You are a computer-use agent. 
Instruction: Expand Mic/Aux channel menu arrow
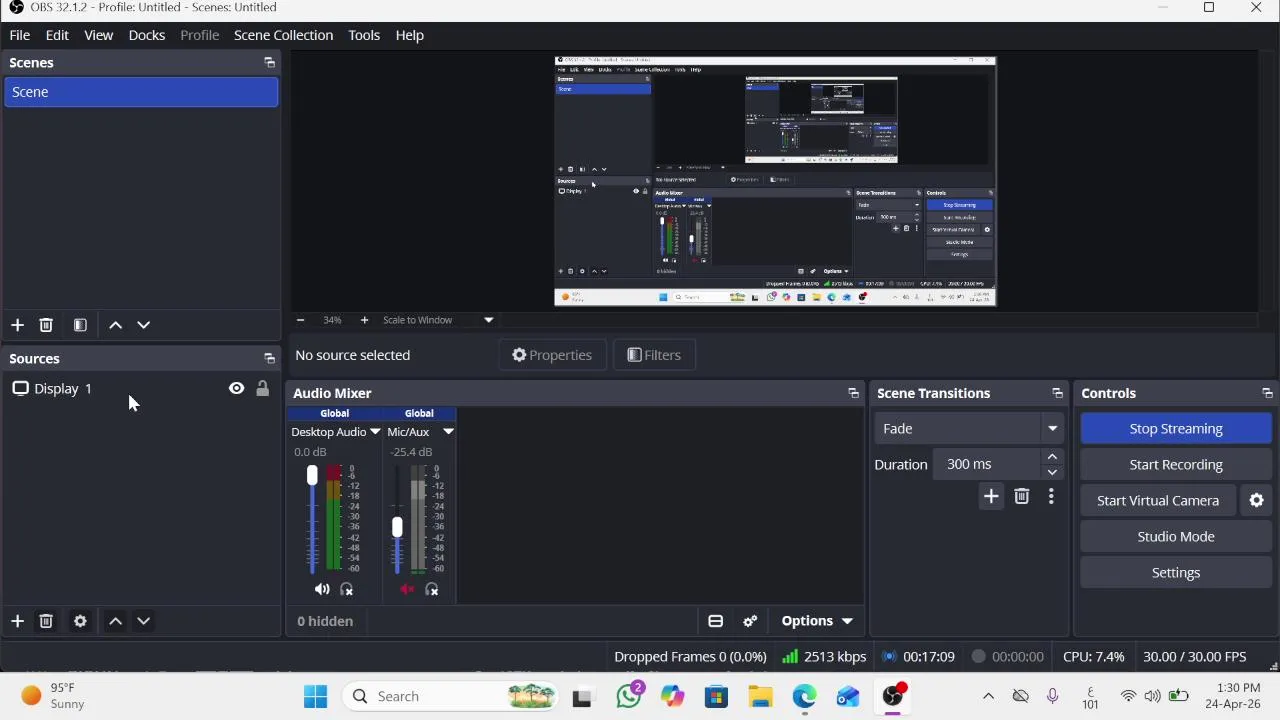tap(448, 432)
